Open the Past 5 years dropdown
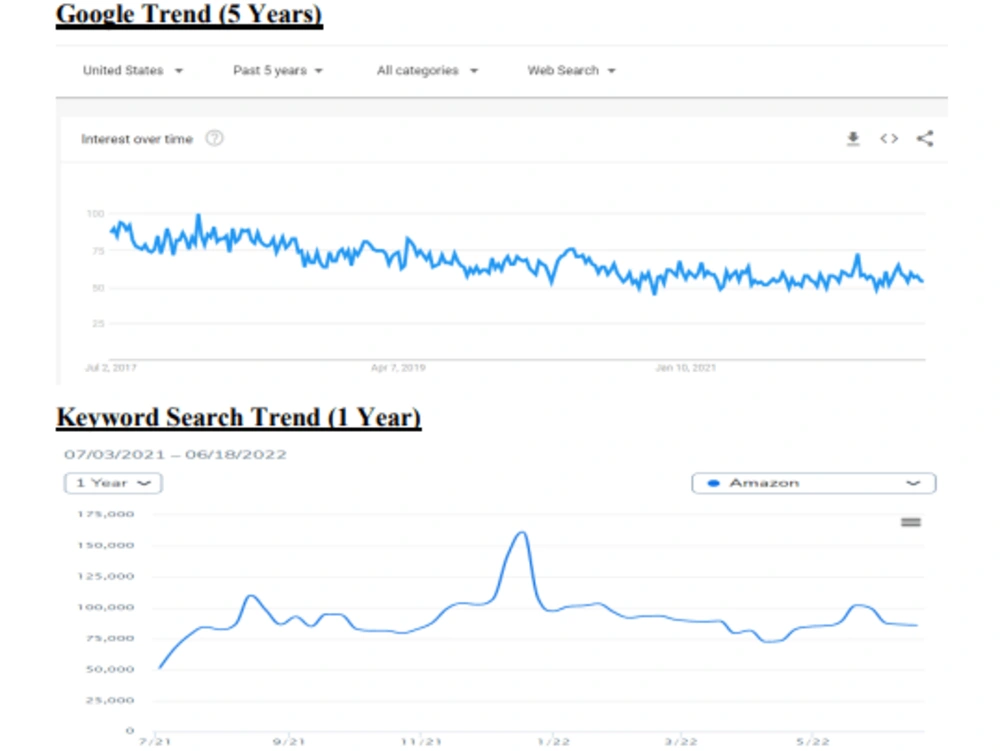The height and width of the screenshot is (751, 1000). click(278, 70)
